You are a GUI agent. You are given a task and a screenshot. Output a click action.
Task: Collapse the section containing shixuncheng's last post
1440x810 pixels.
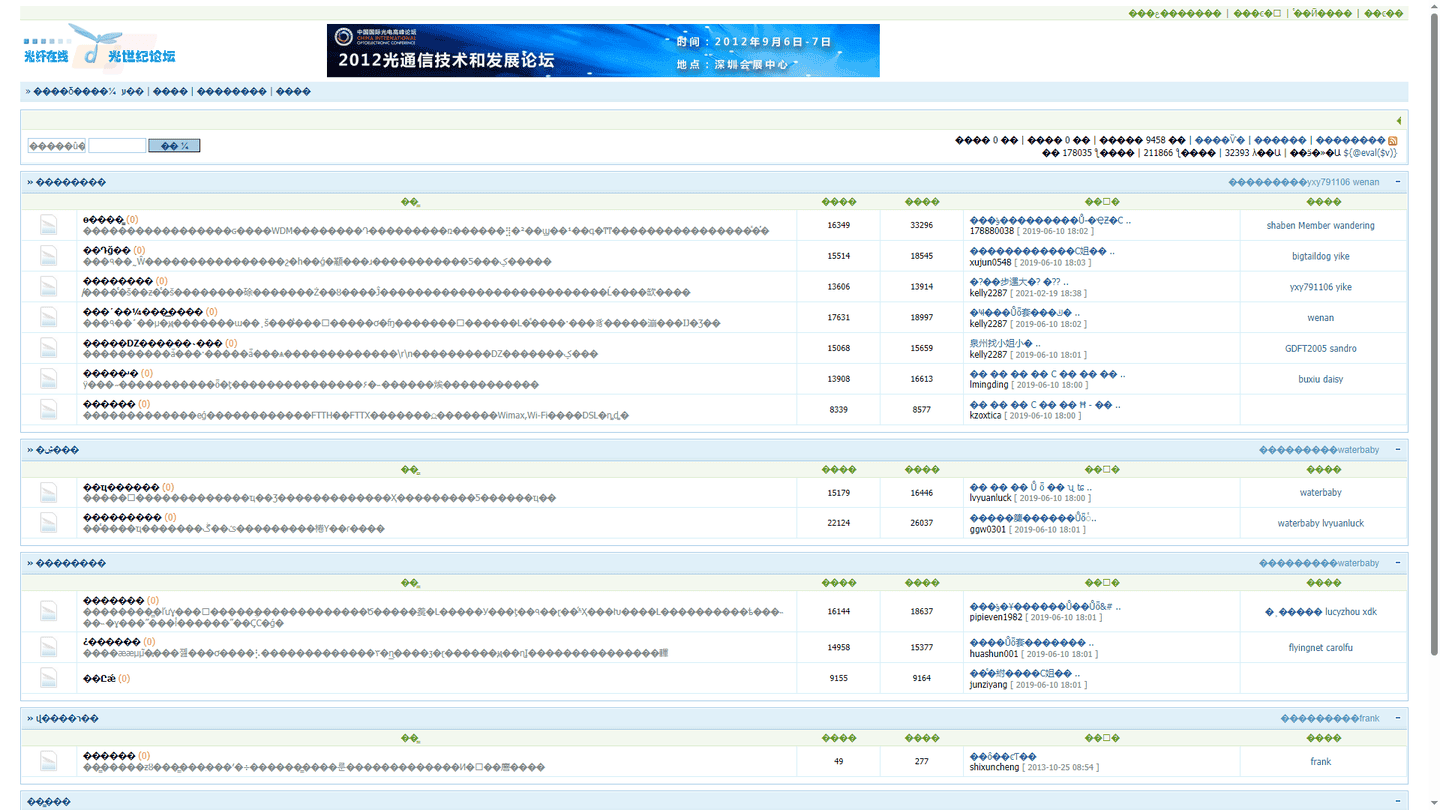click(x=1398, y=718)
